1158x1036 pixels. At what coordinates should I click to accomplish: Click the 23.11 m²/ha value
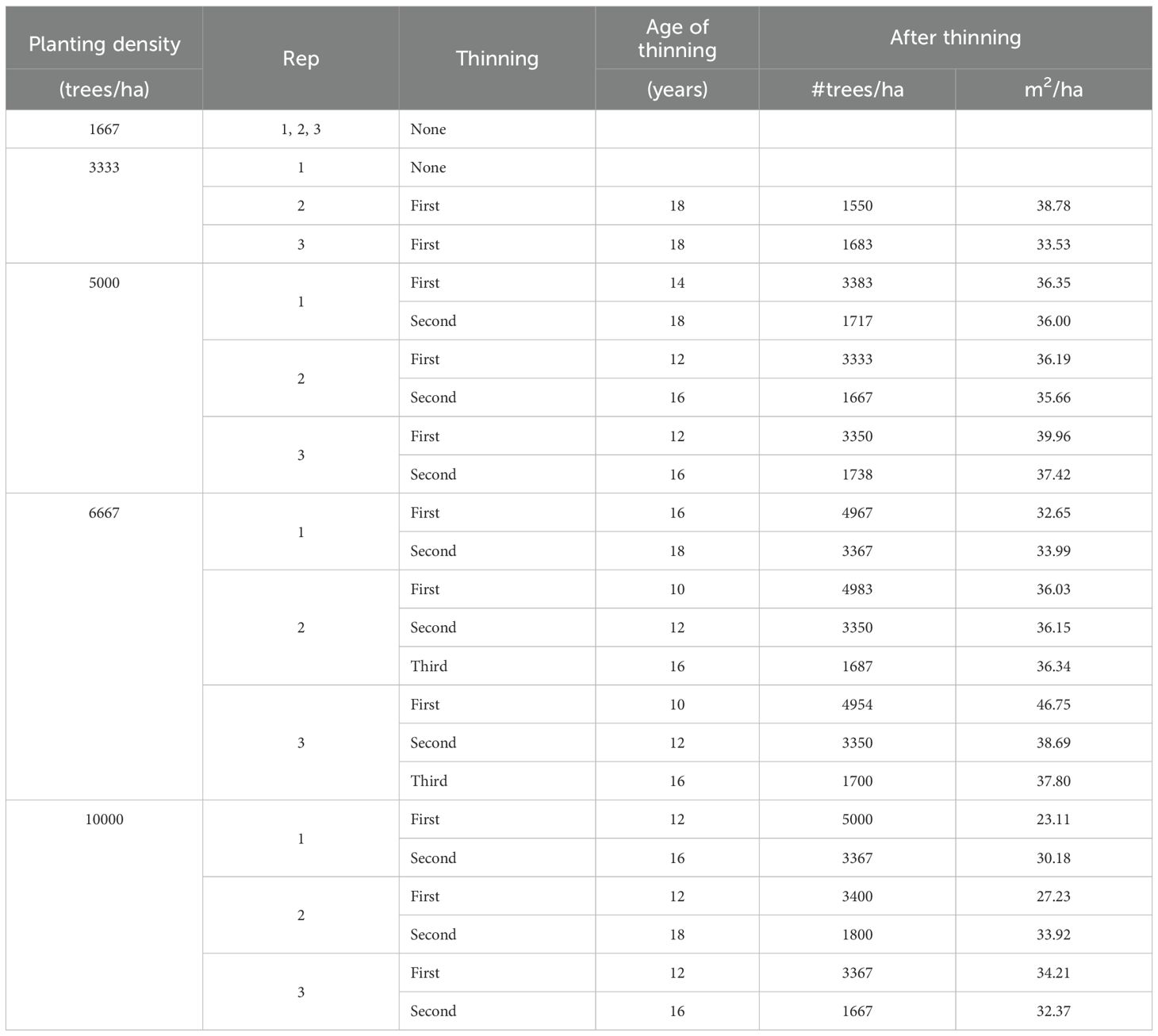[x=1053, y=819]
